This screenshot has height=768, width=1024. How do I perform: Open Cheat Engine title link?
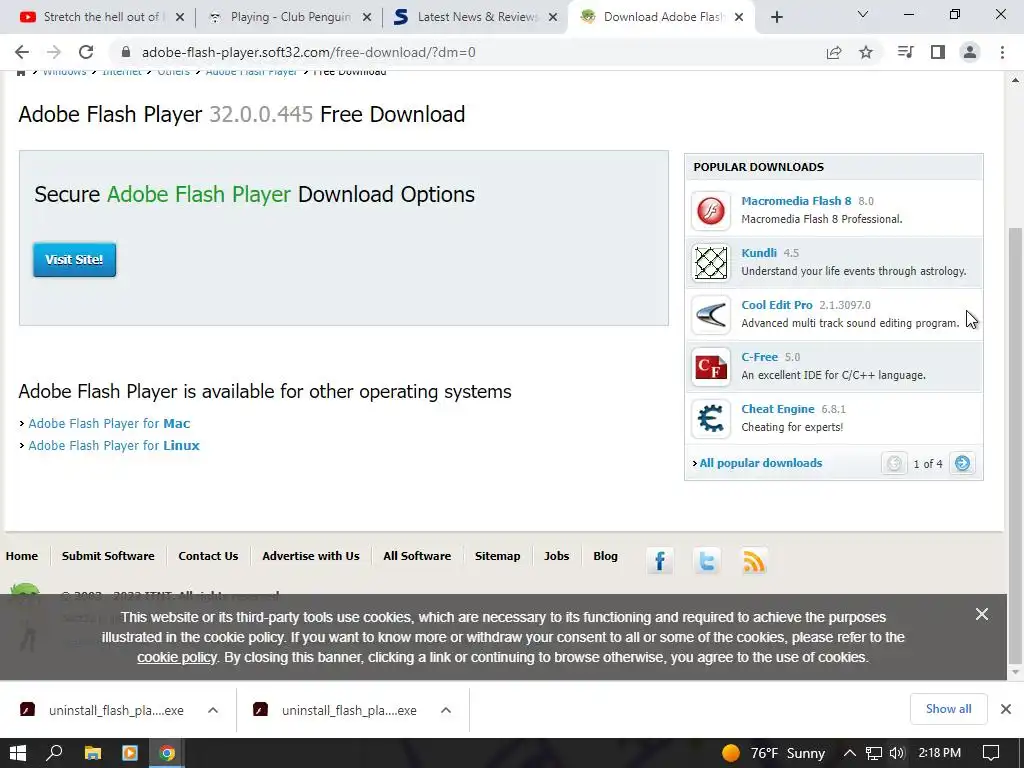coord(778,409)
